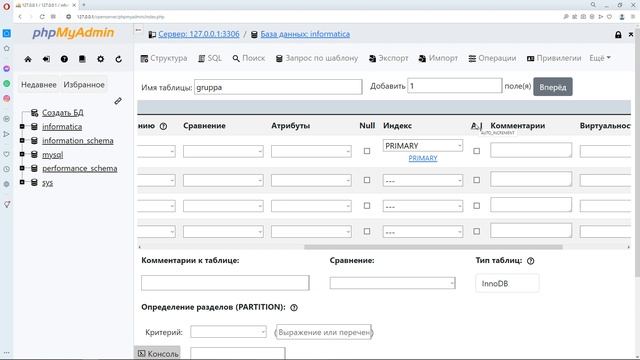Click the Имя таблицы input with gruppa
Viewport: 640px width, 360px height.
[278, 87]
